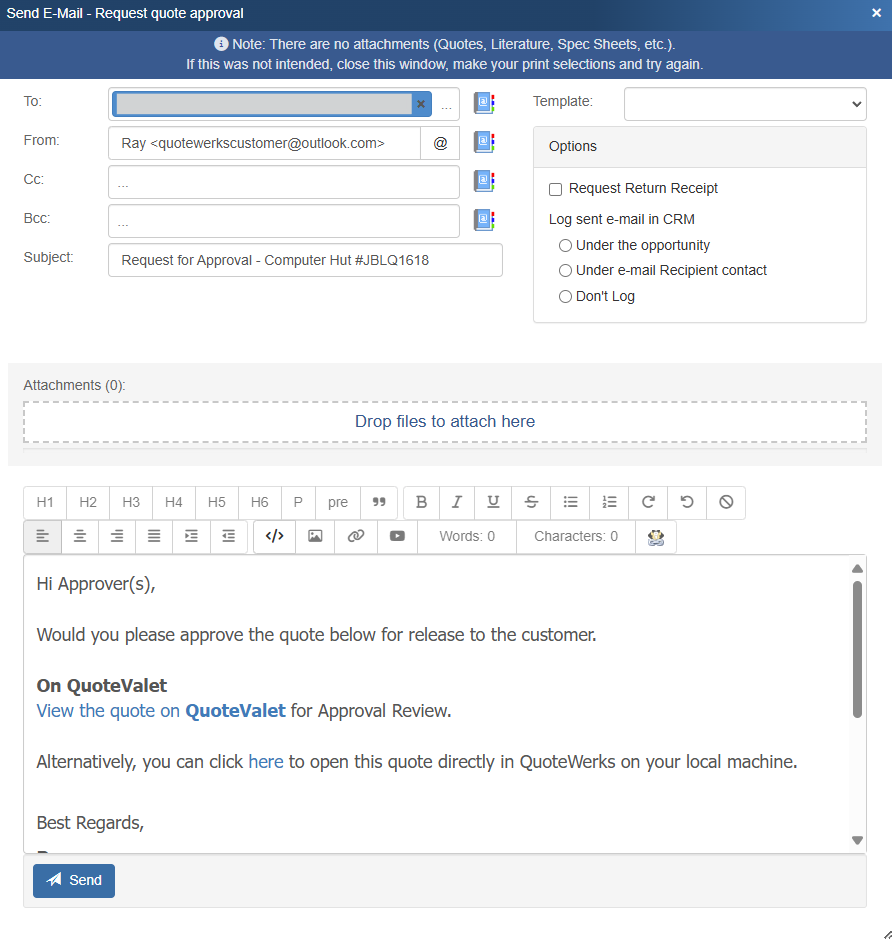This screenshot has height=939, width=892.
Task: Insert a bulleted list
Action: [570, 502]
